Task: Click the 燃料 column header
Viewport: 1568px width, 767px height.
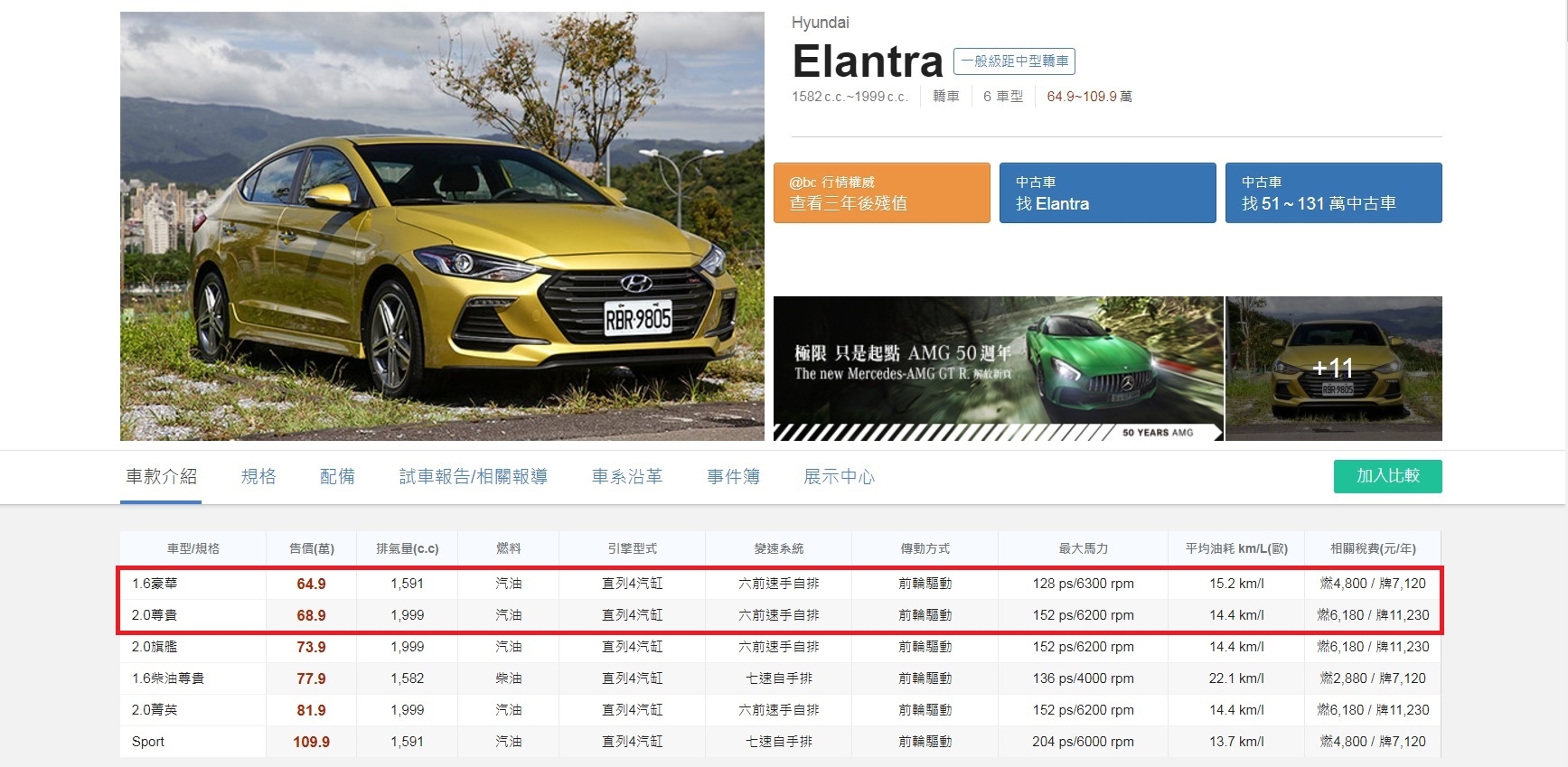Action: click(x=509, y=548)
